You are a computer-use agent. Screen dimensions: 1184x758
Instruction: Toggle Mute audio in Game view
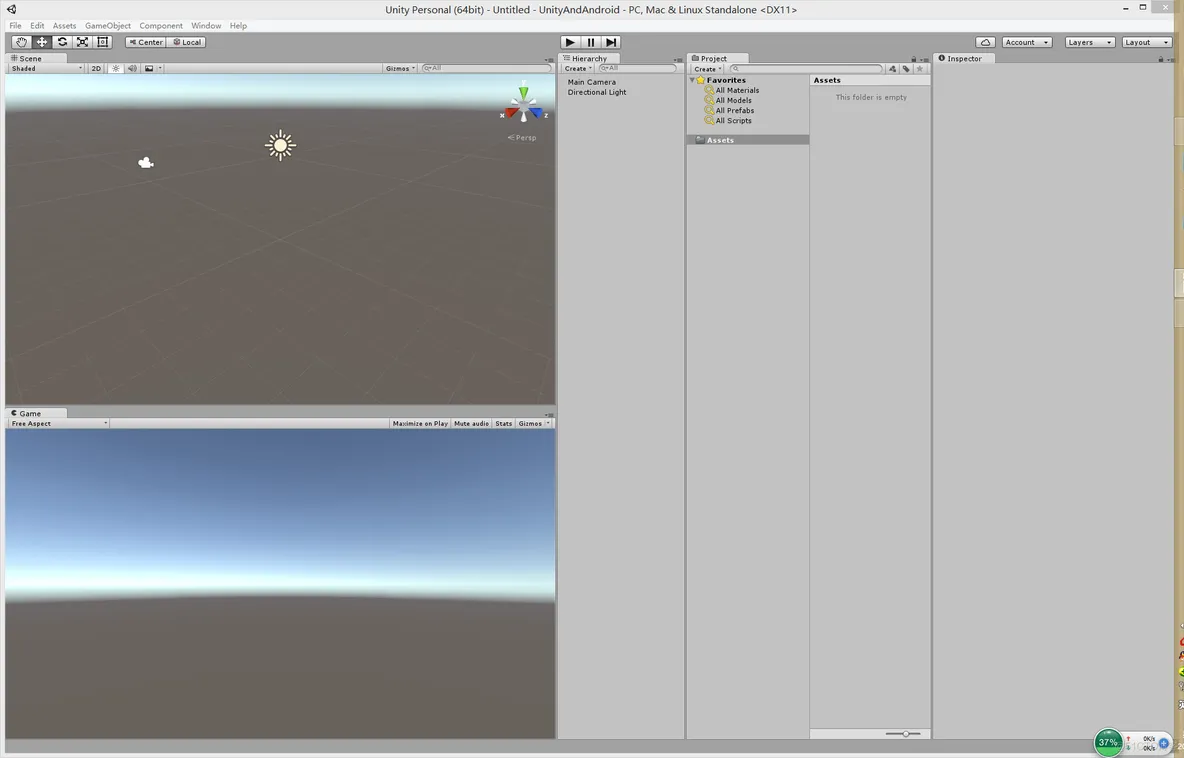pyautogui.click(x=471, y=424)
